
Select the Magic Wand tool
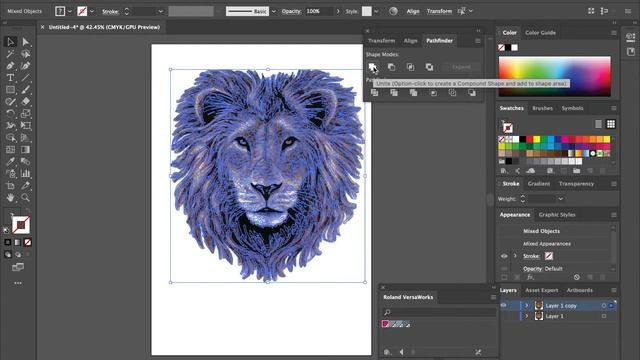pos(10,54)
